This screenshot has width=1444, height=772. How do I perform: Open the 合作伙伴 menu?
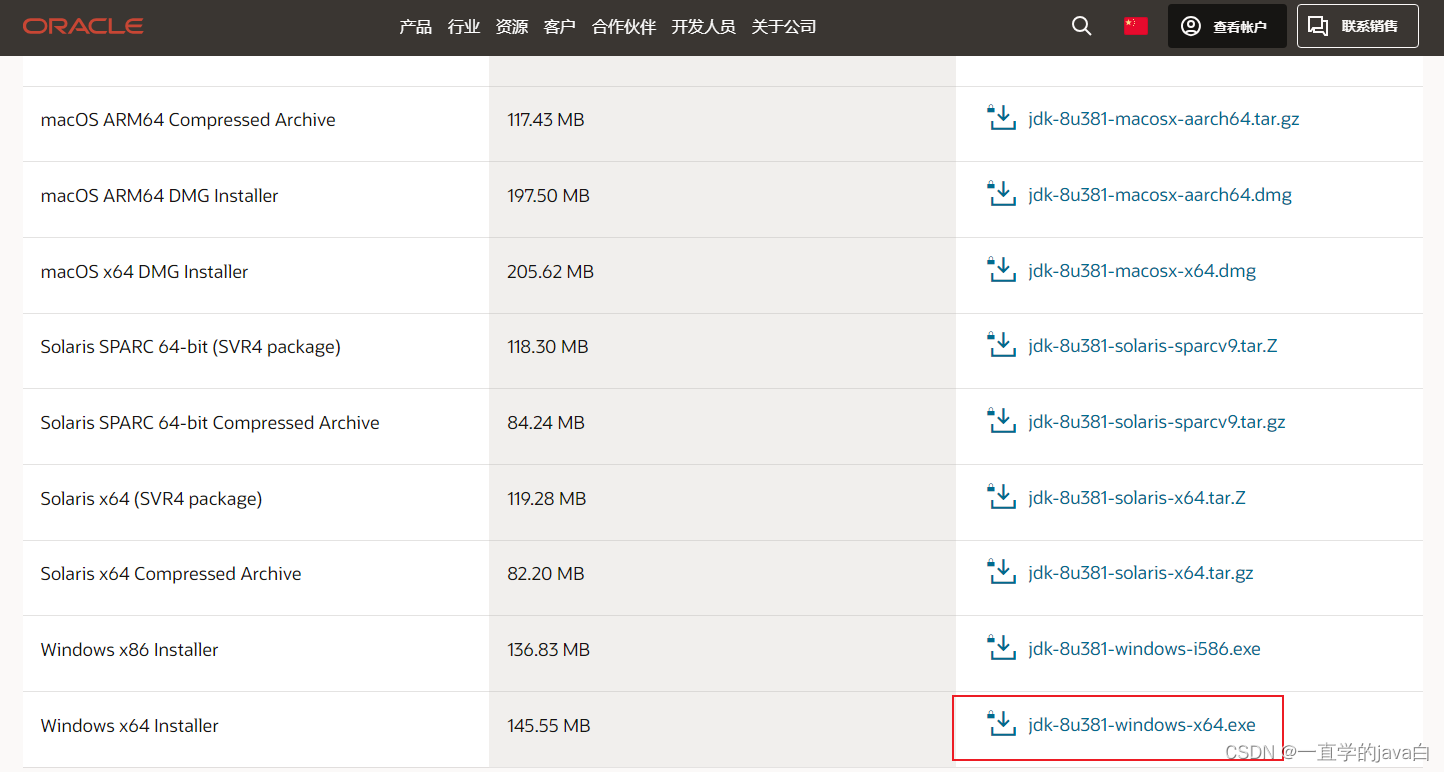[624, 27]
